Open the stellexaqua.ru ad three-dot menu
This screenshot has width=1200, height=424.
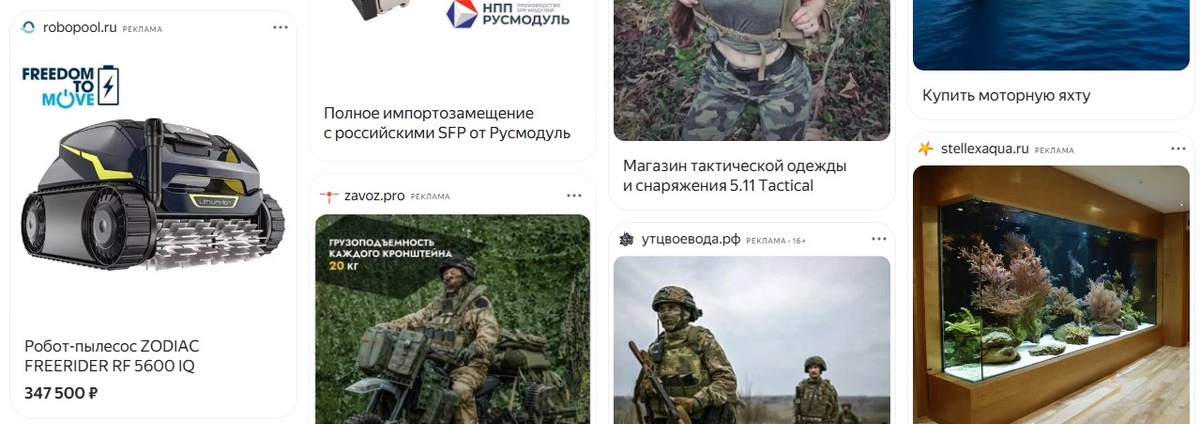point(1176,149)
